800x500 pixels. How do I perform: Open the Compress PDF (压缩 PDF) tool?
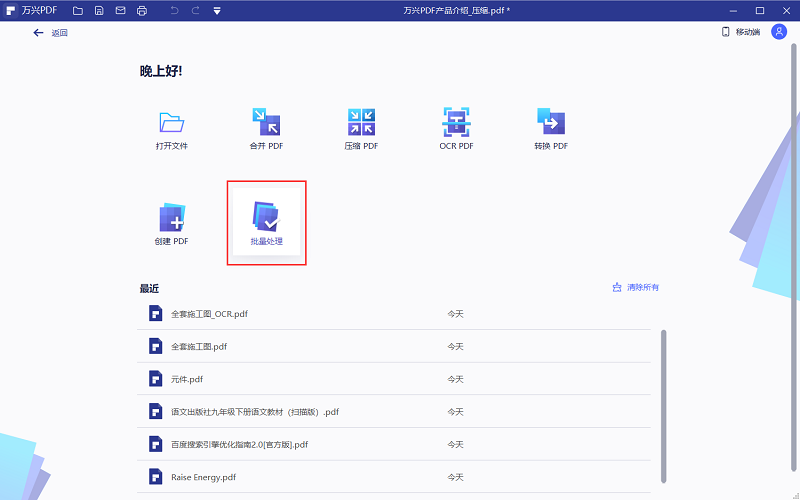(x=361, y=123)
